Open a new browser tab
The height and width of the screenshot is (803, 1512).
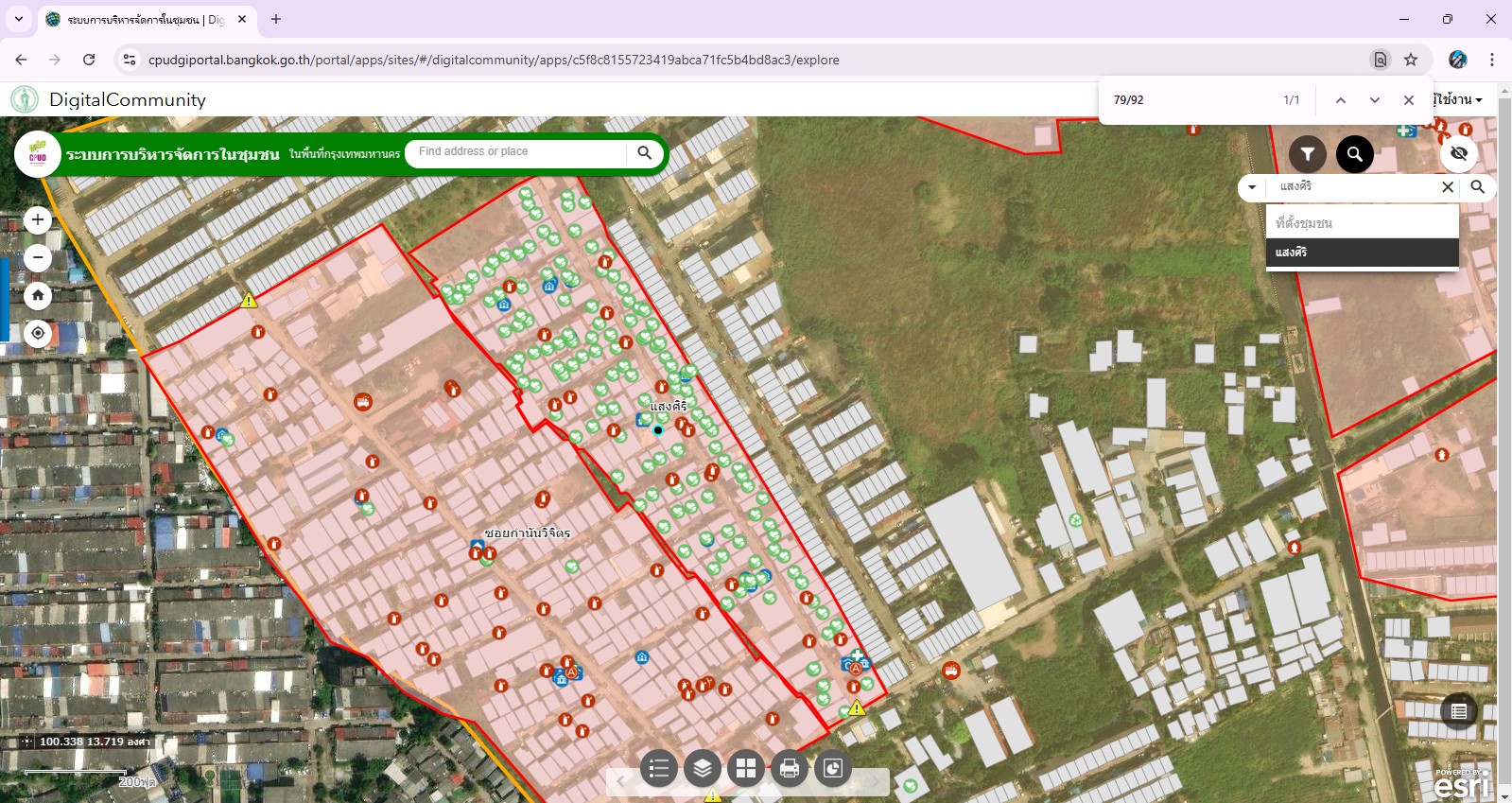276,19
